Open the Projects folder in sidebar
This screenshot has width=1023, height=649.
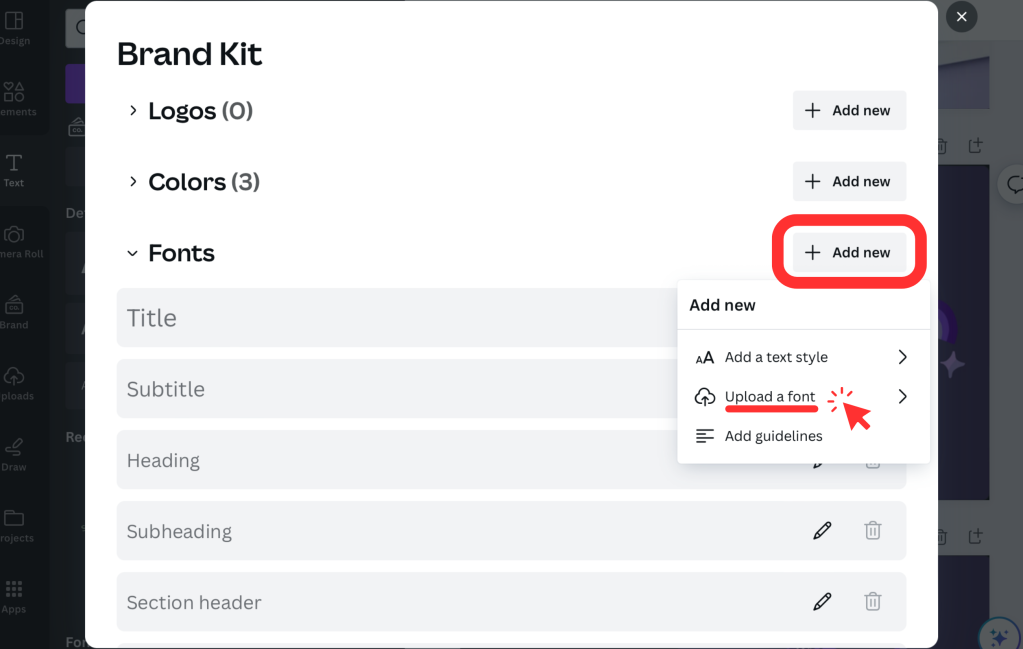pos(14,524)
